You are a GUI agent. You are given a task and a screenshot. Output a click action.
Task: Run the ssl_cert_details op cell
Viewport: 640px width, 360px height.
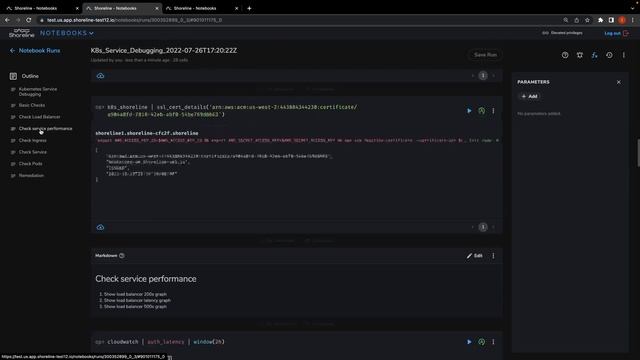469,111
